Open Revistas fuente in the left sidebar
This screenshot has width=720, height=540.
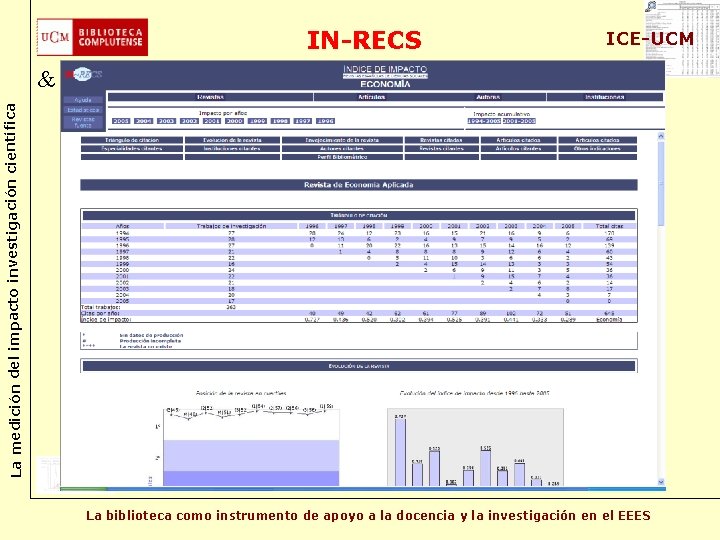pyautogui.click(x=83, y=122)
